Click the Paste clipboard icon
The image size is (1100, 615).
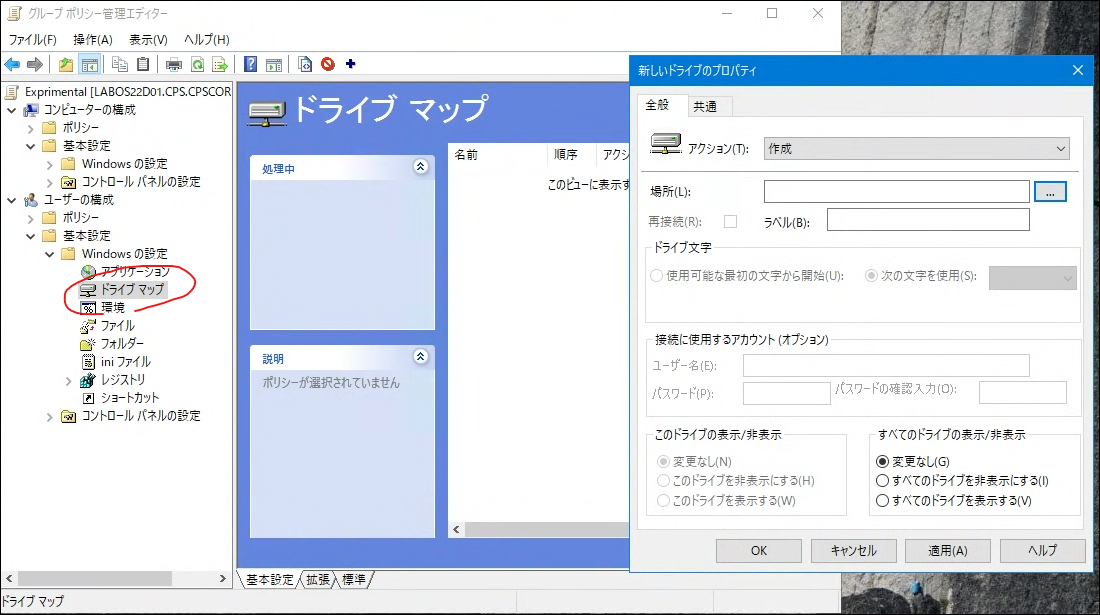click(143, 65)
